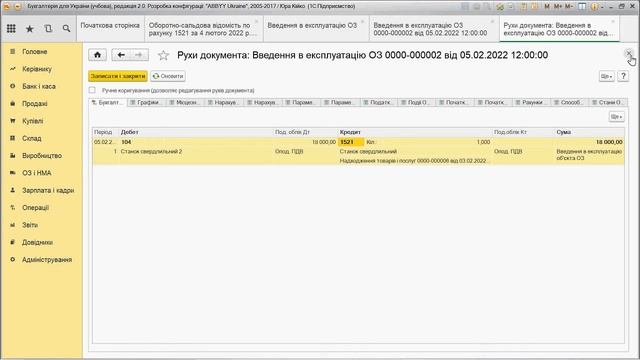Viewport: 640px width, 360px height.
Task: Open the dropdown arrow next to info icon
Action: [602, 7]
